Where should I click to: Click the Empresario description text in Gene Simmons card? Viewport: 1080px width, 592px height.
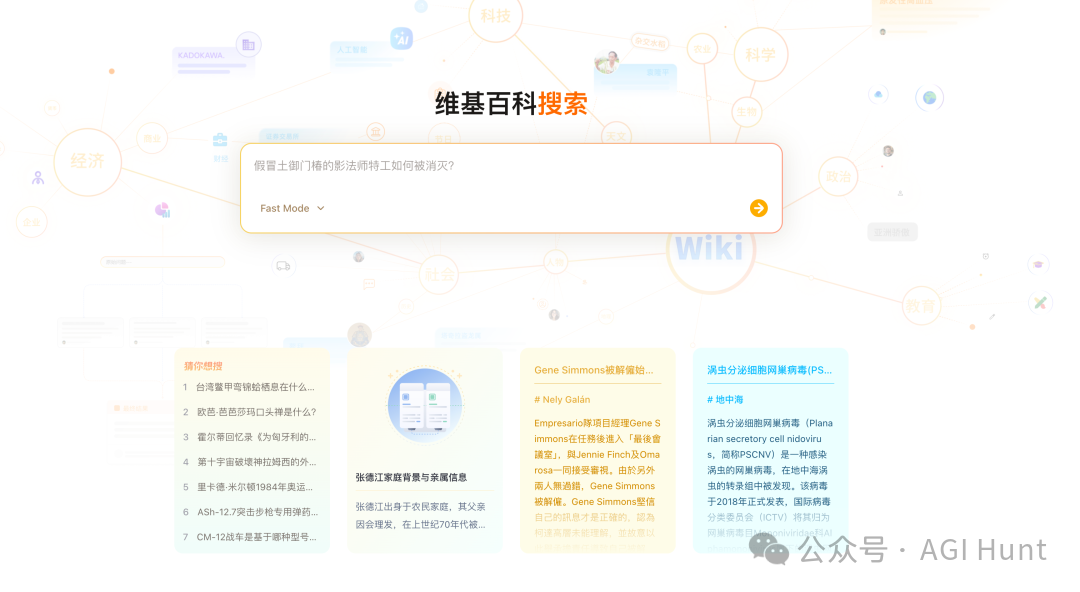click(x=597, y=485)
